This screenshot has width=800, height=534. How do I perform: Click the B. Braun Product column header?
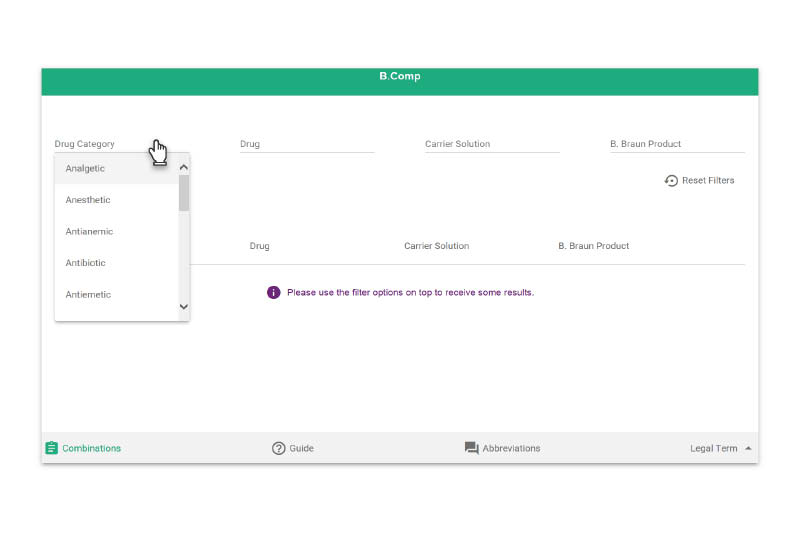pos(593,246)
